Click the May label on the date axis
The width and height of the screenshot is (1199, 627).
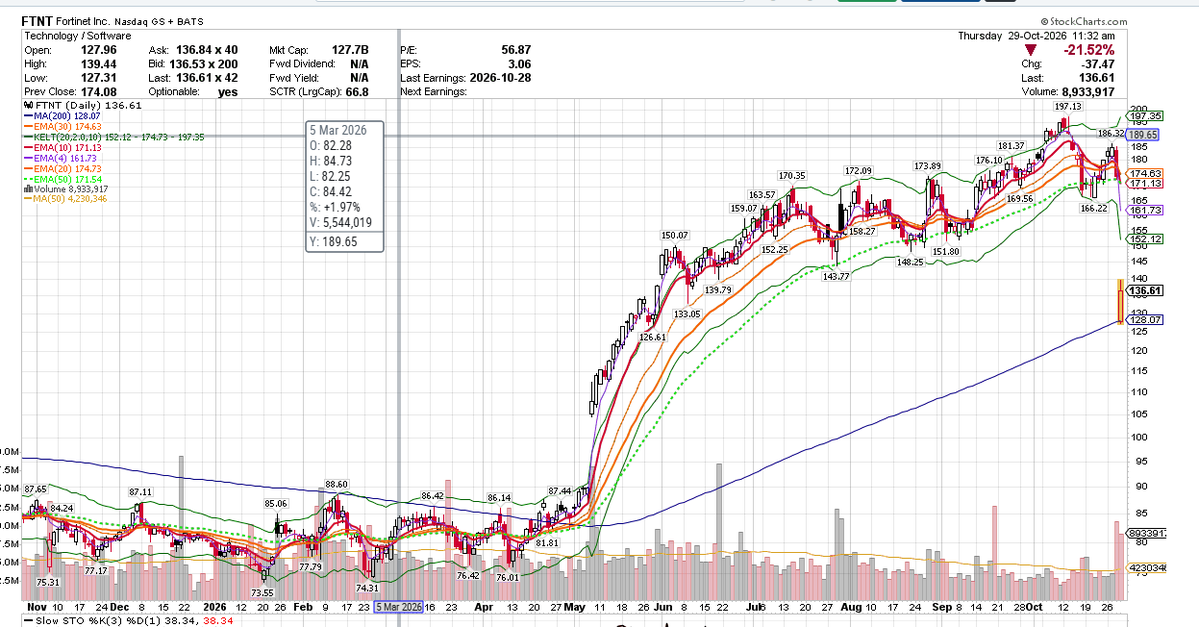574,607
